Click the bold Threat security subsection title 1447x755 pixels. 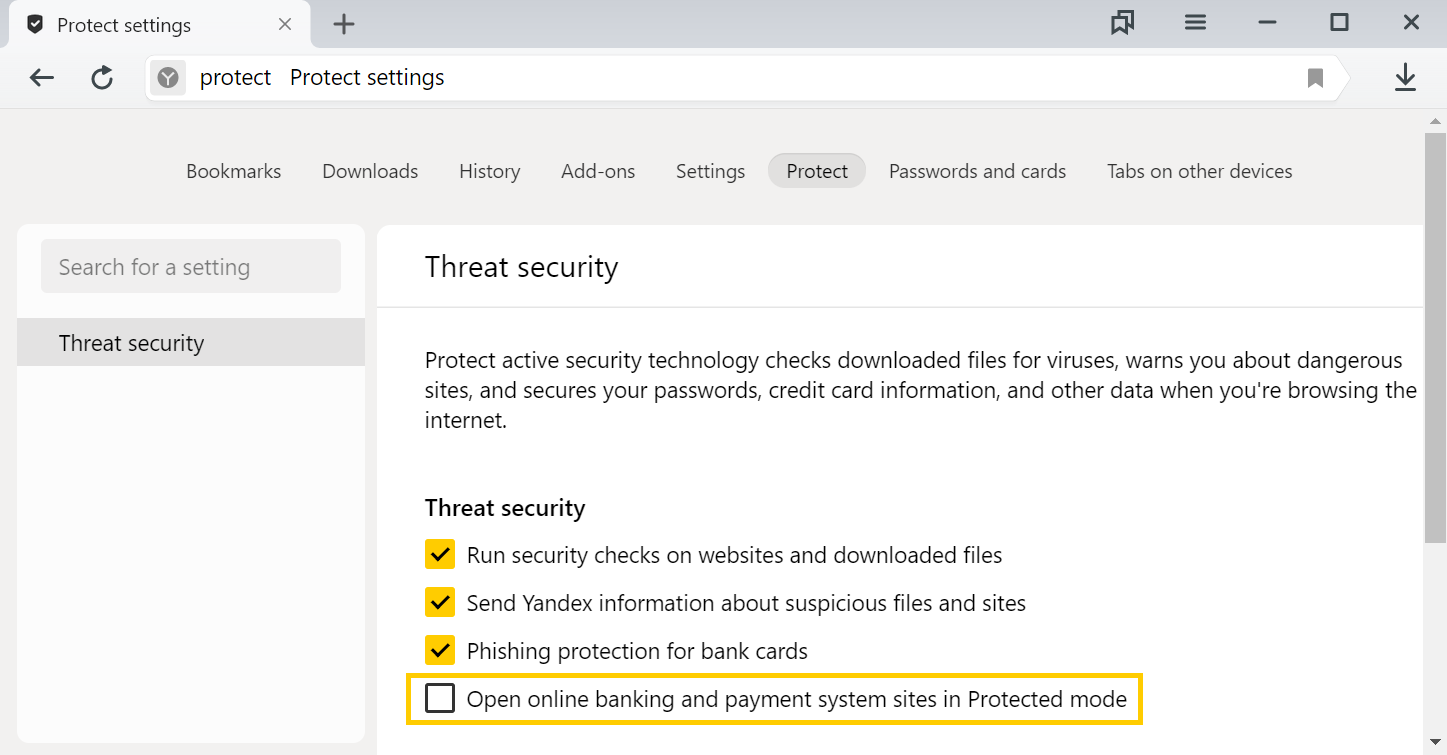(x=505, y=508)
